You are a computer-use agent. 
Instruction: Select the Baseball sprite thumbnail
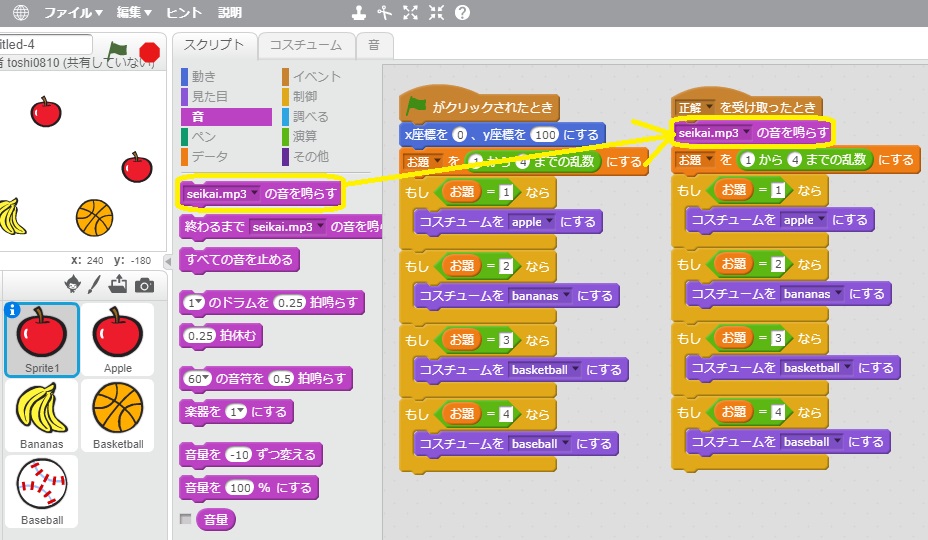(x=42, y=491)
